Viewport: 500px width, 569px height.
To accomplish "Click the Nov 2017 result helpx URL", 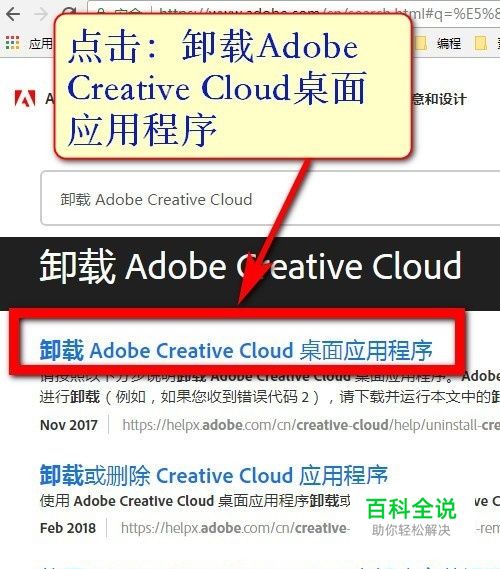I will click(x=311, y=425).
